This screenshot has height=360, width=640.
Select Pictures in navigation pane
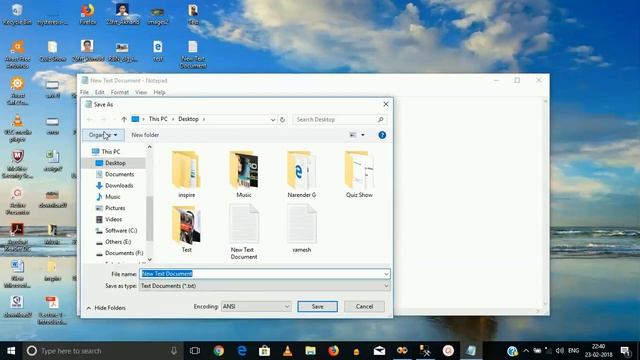[x=110, y=208]
